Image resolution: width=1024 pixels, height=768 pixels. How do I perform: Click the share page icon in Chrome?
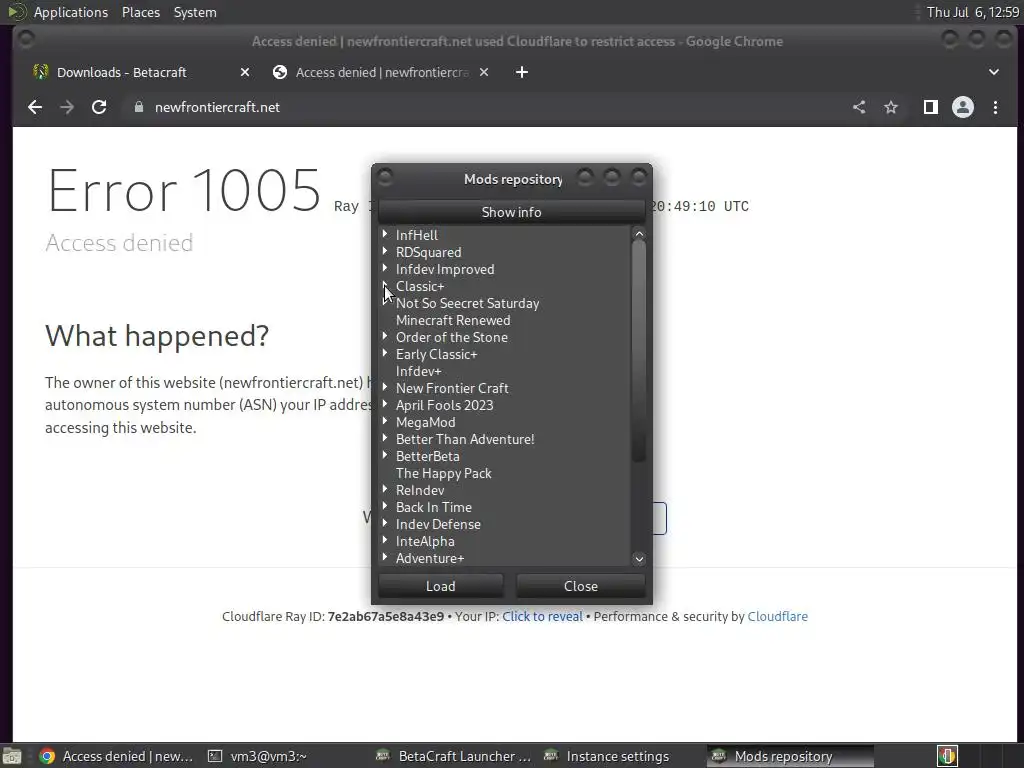(x=859, y=107)
